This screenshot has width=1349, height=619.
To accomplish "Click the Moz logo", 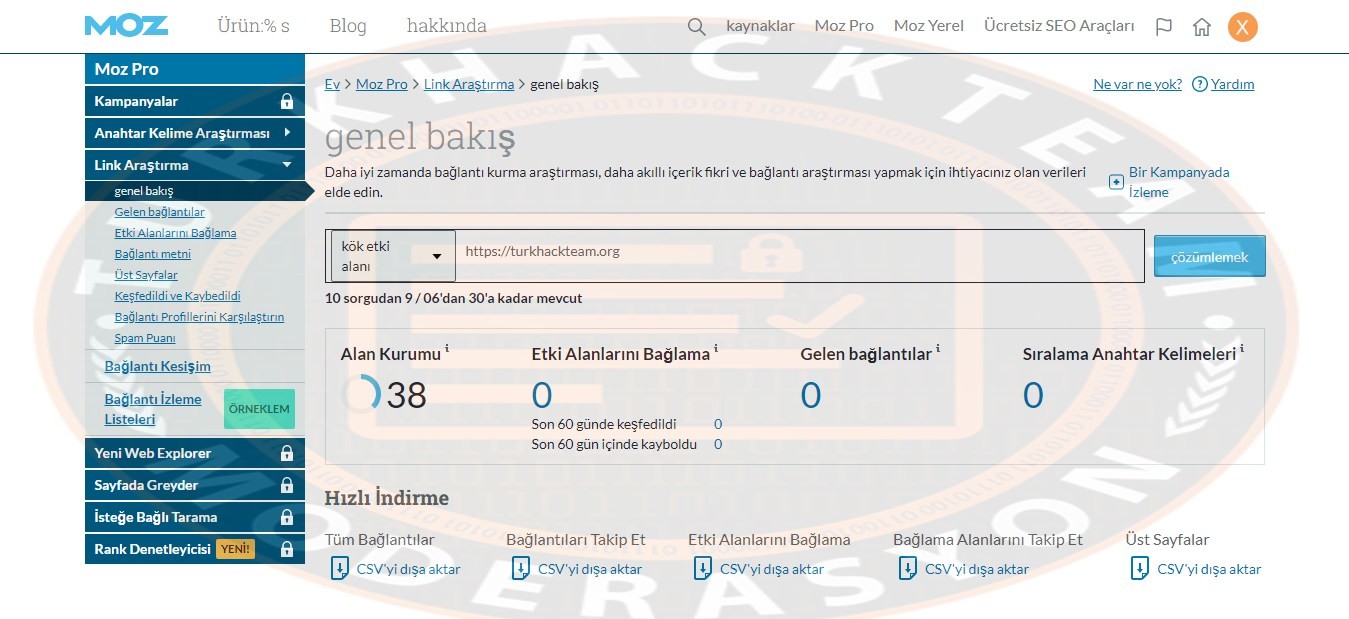I will (x=126, y=26).
